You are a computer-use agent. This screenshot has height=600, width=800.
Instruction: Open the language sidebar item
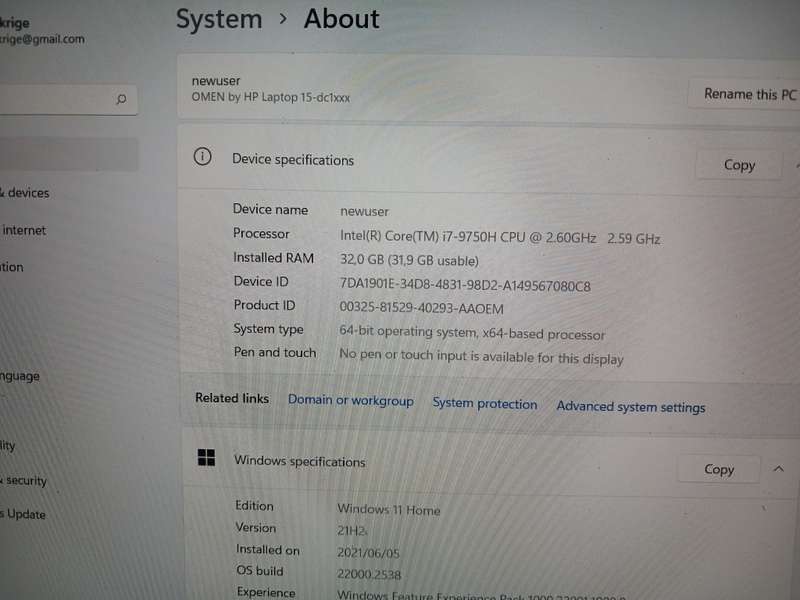click(x=20, y=377)
